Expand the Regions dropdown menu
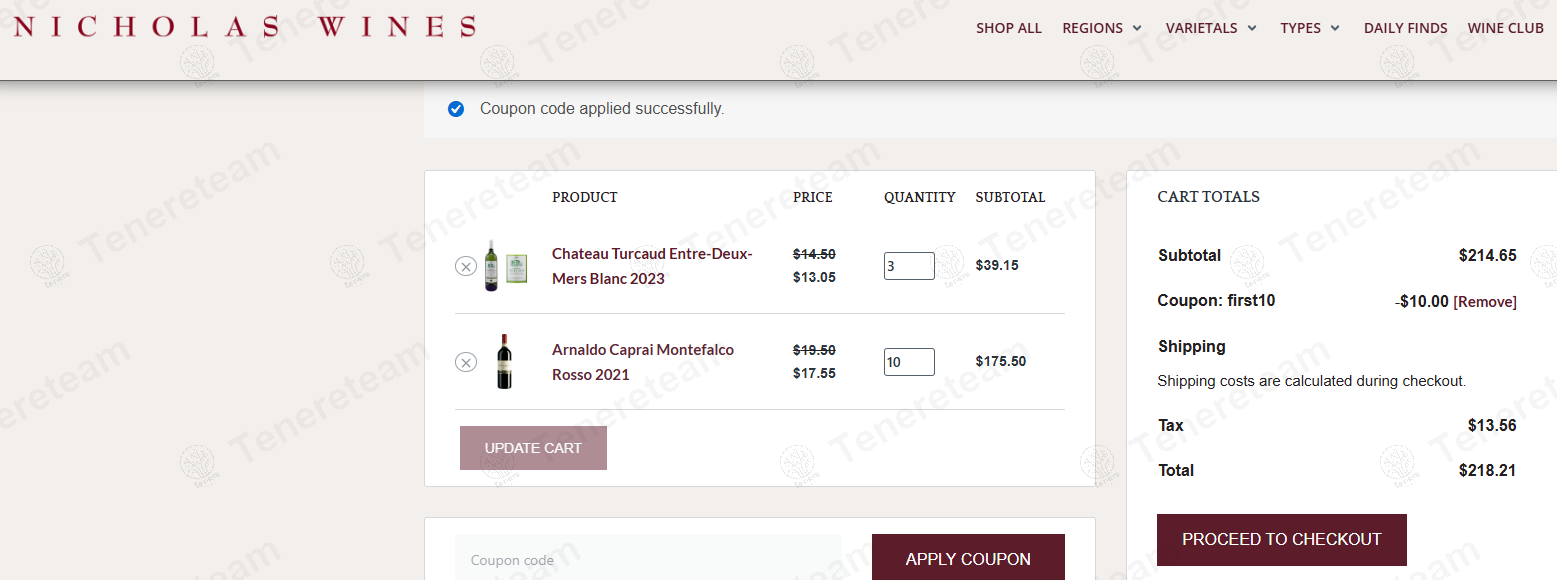Viewport: 1557px width, 580px height. (x=1102, y=28)
